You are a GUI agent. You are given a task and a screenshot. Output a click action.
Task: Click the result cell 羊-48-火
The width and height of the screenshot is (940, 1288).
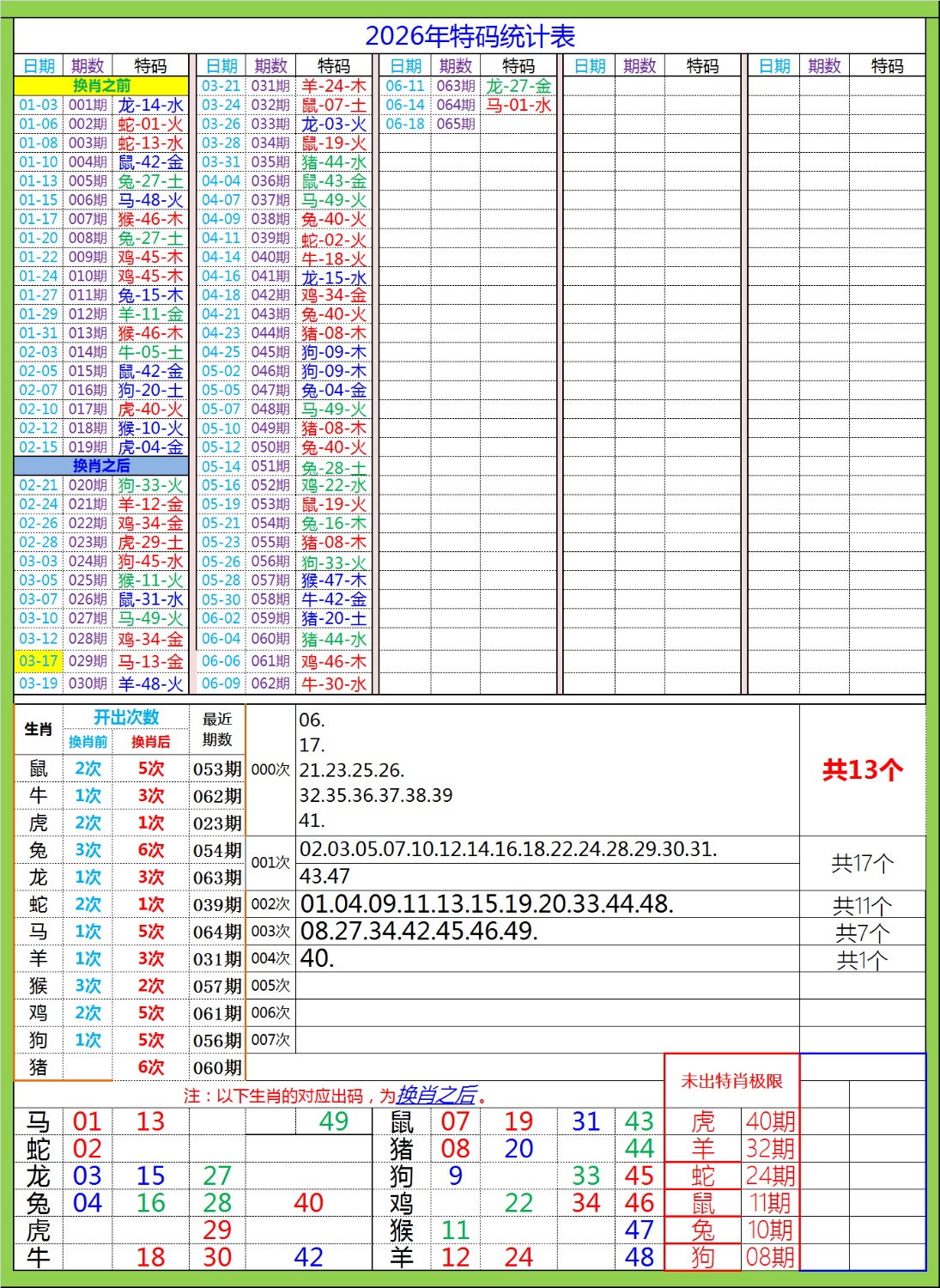(x=150, y=683)
